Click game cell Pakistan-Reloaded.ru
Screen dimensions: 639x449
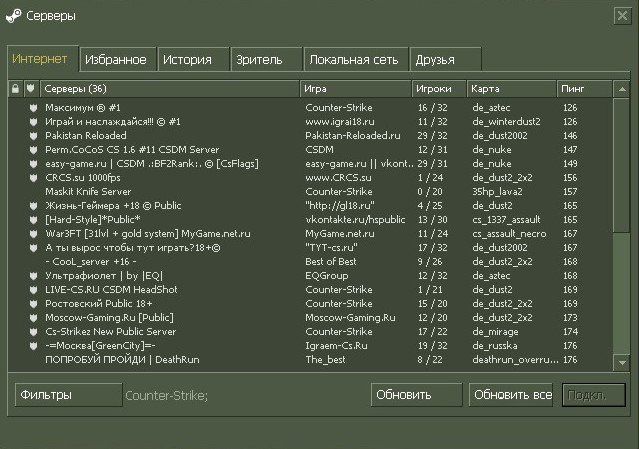[x=353, y=136]
